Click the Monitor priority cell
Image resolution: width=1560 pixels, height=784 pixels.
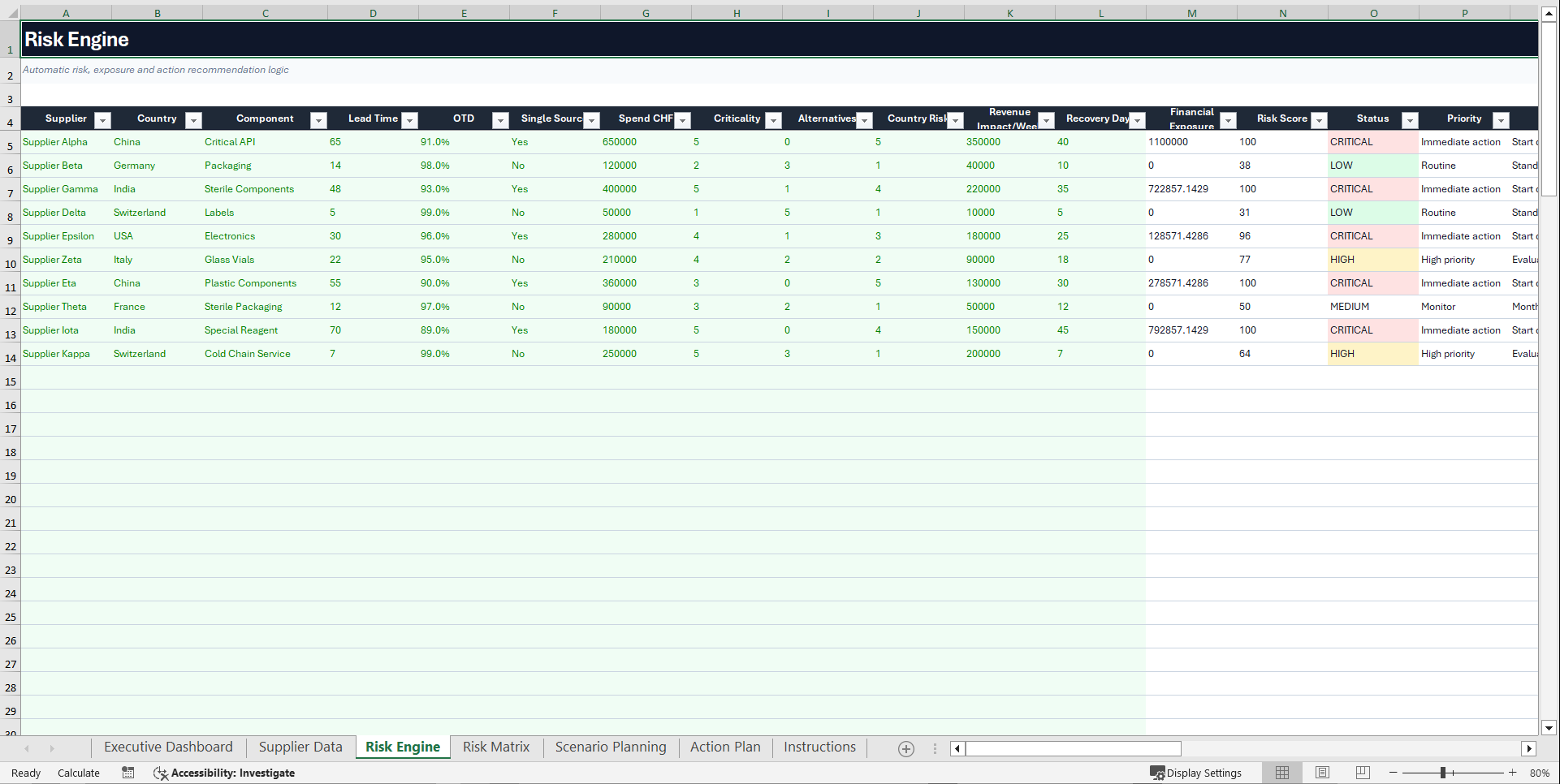tap(1464, 307)
